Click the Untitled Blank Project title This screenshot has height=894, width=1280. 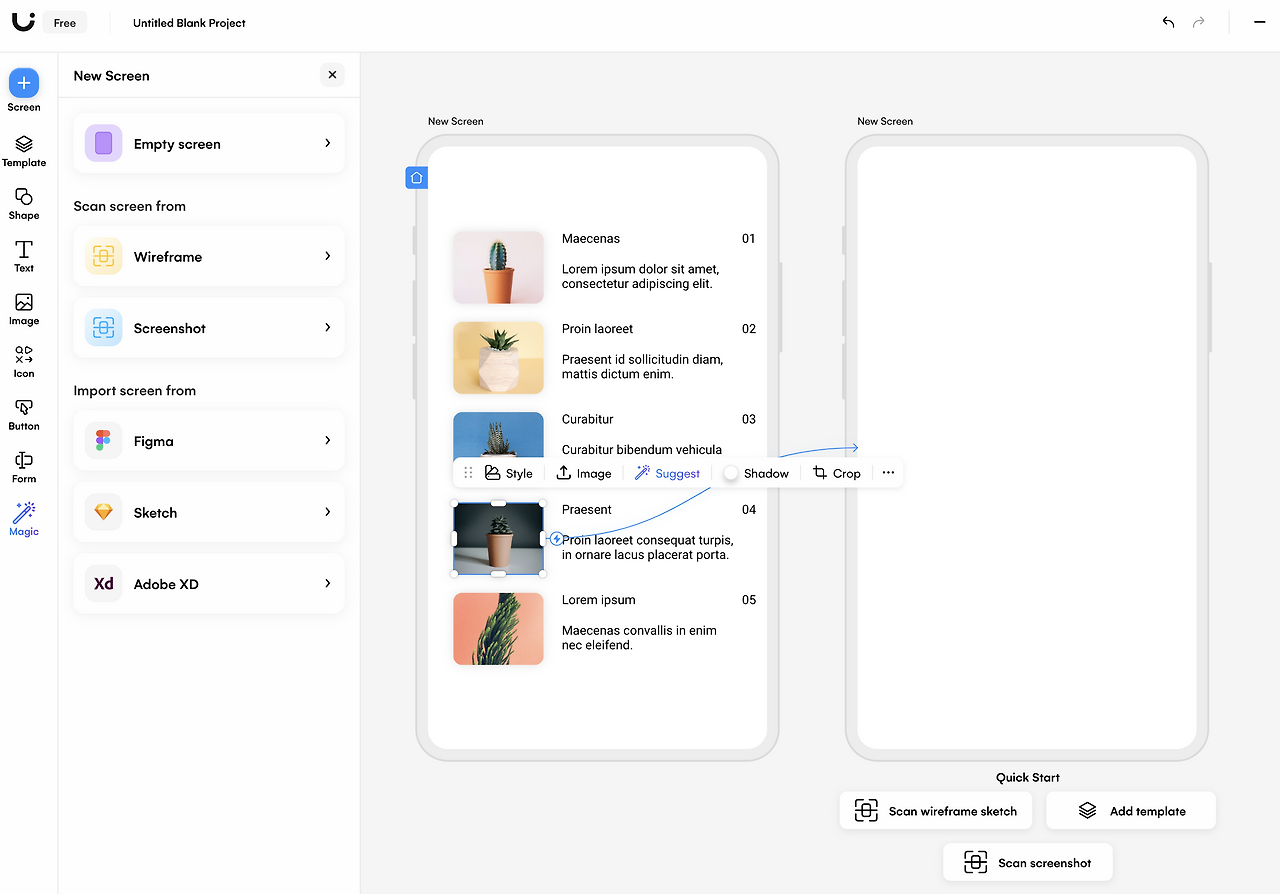click(189, 23)
